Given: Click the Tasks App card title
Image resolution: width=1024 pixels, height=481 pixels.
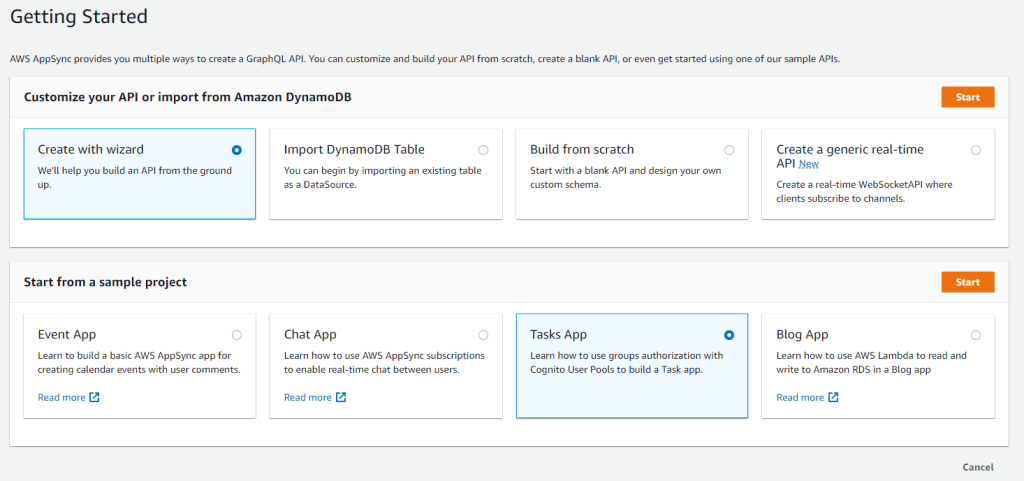Looking at the screenshot, I should click(558, 335).
